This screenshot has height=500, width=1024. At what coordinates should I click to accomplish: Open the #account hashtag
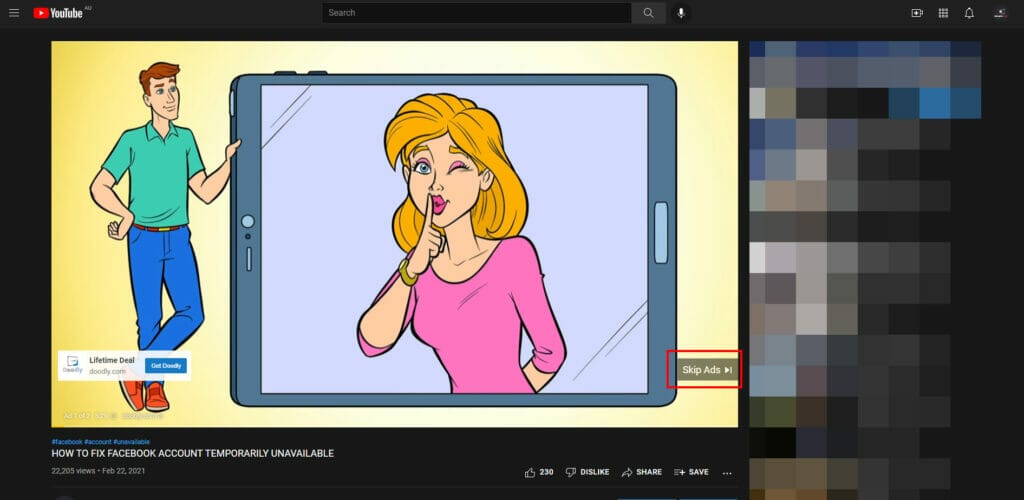(97, 442)
